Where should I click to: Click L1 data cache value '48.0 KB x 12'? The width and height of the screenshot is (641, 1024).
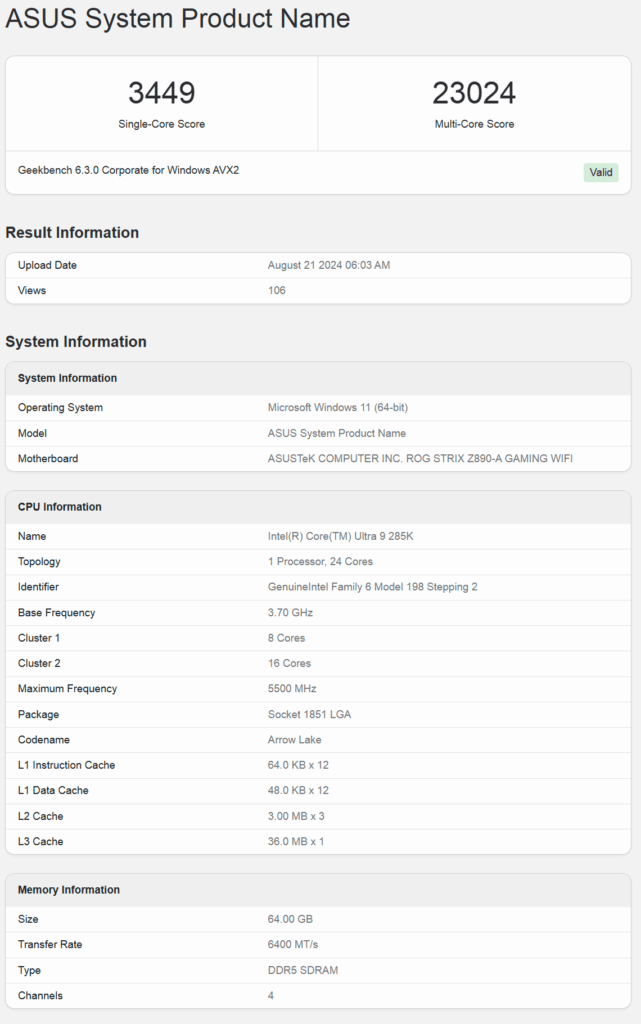pos(298,791)
